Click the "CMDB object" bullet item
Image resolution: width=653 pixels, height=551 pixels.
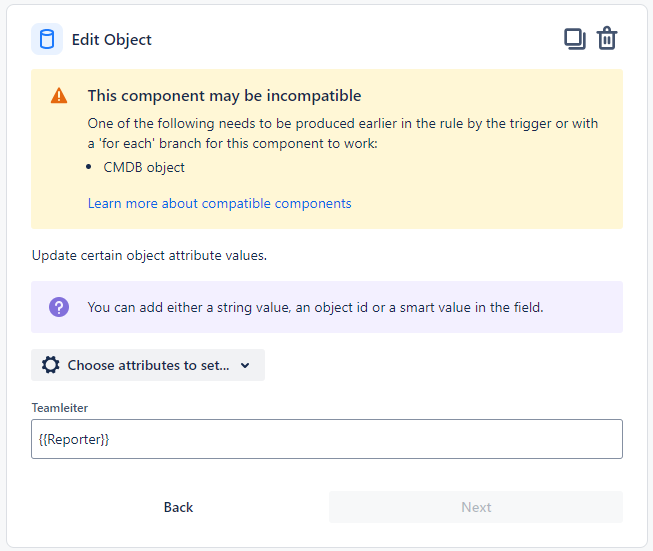pos(144,167)
